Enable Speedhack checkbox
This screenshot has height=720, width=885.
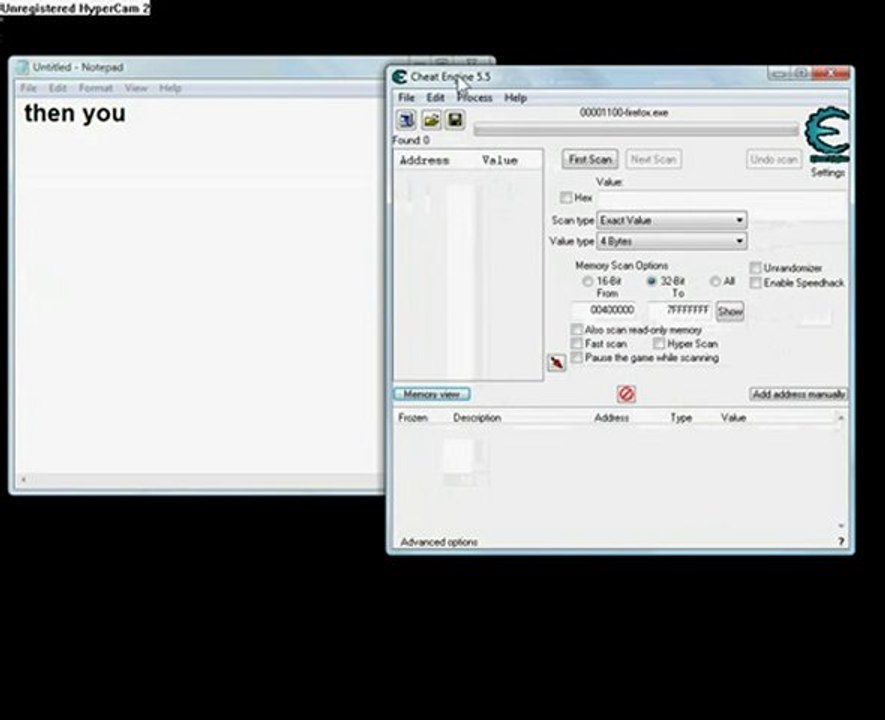pos(755,283)
